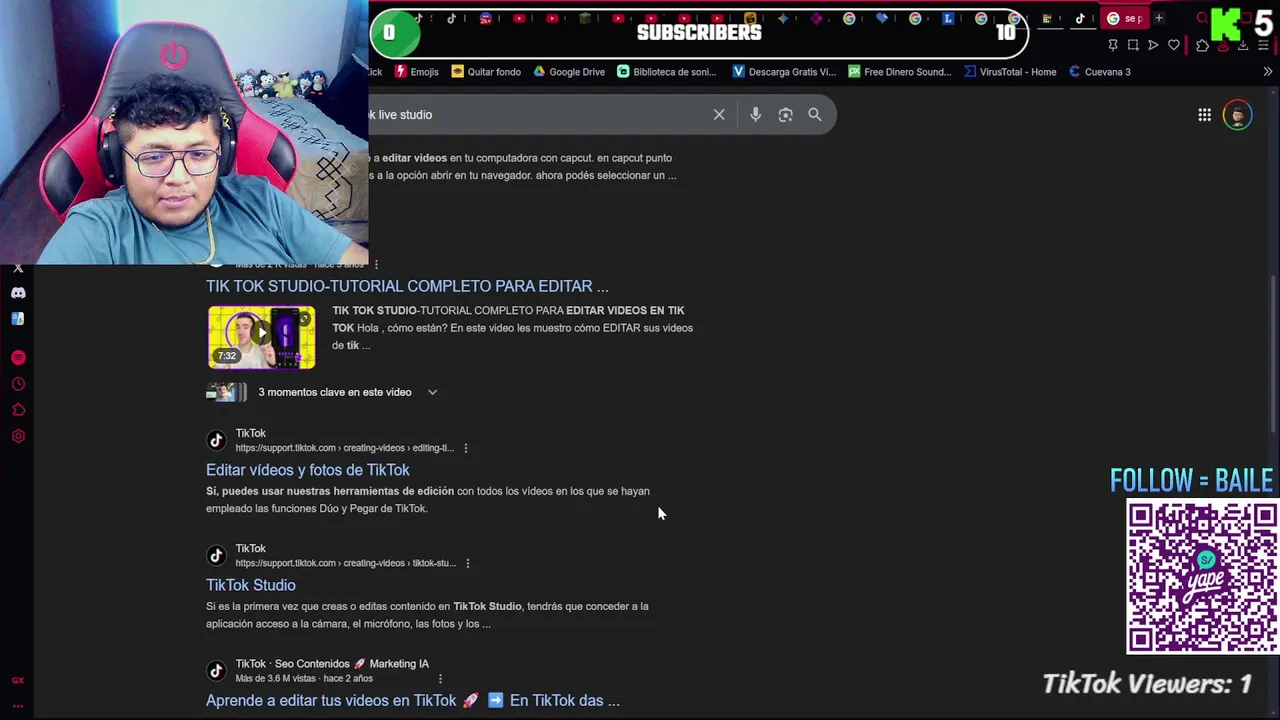Open the browser extensions puzzle icon
Image resolution: width=1280 pixels, height=720 pixels.
coord(1202,45)
